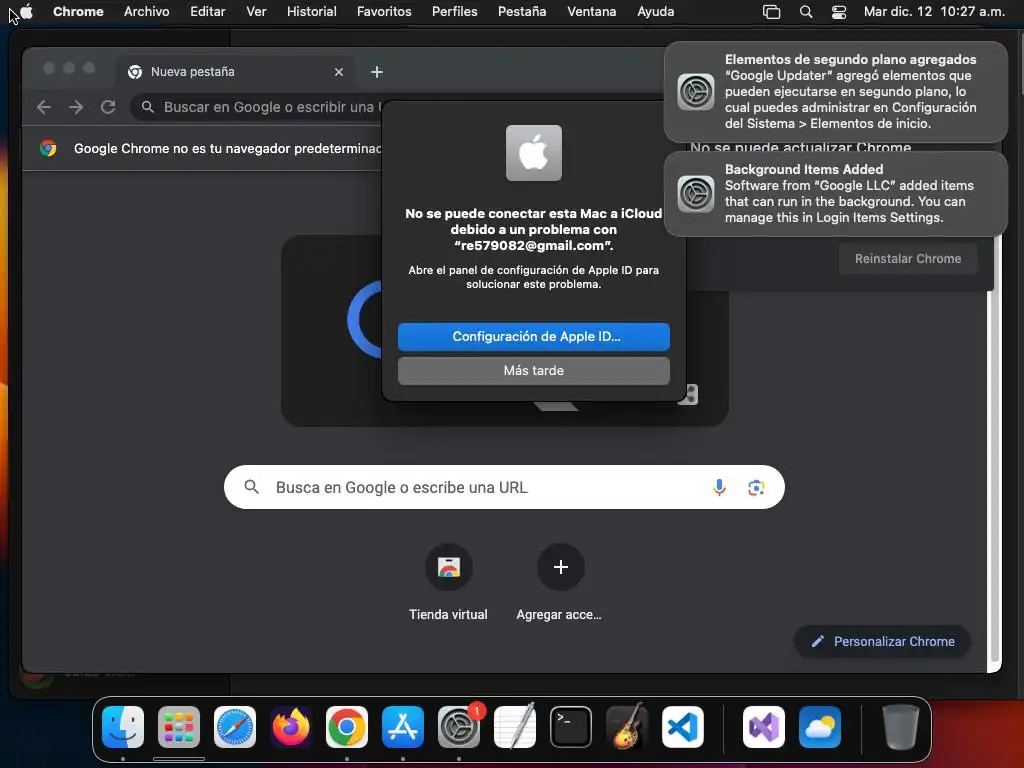1024x768 pixels.
Task: Click Configuración de Apple ID button
Action: (534, 336)
